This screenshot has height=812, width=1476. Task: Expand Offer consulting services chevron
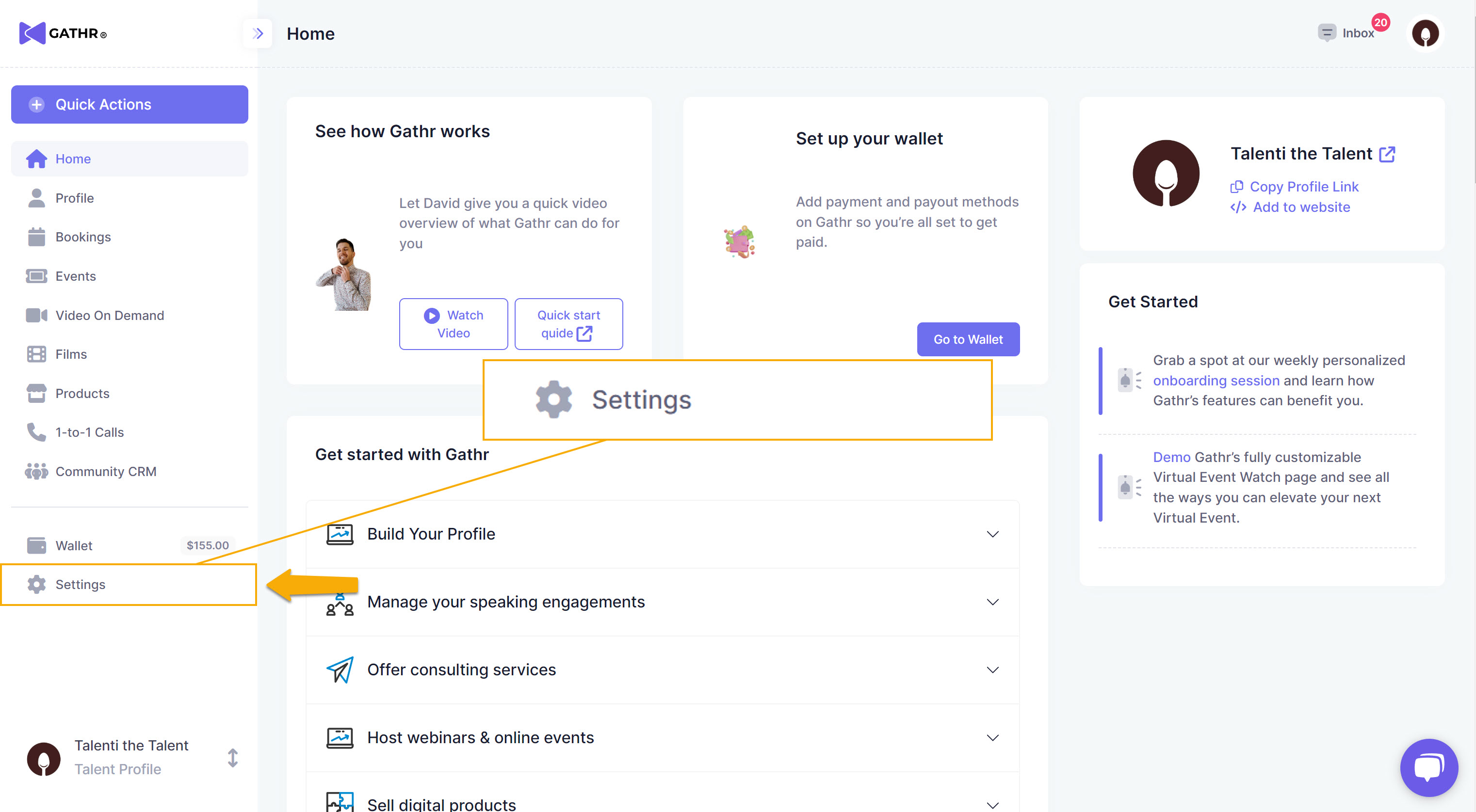coord(992,669)
